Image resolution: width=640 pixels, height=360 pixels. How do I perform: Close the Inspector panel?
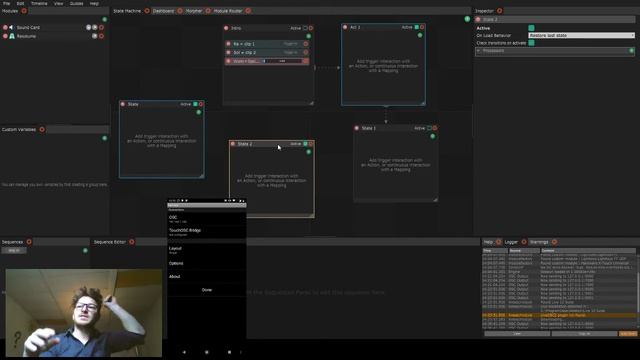pos(500,11)
